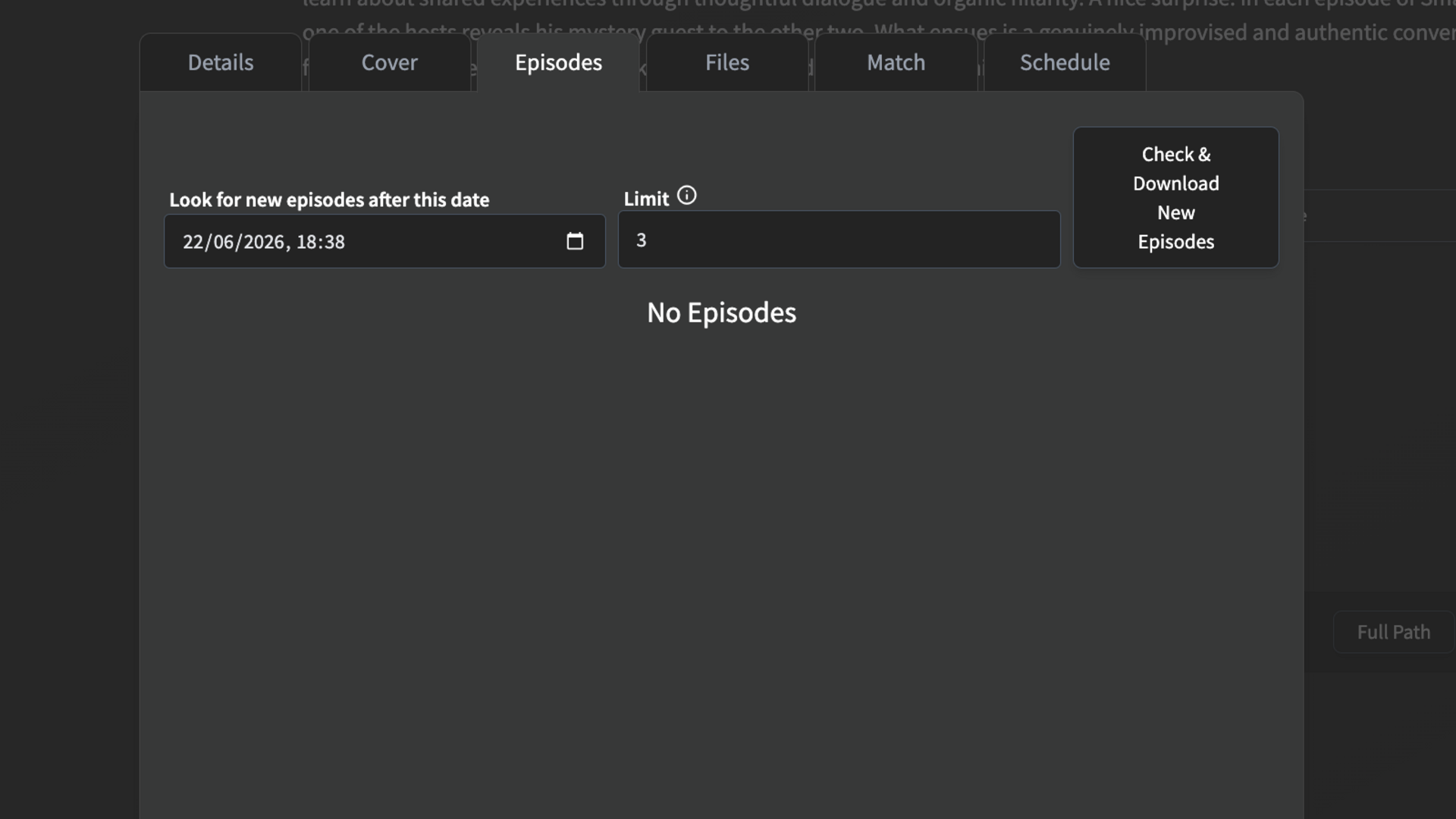Go to the Files tab
Image resolution: width=1456 pixels, height=819 pixels.
727,62
